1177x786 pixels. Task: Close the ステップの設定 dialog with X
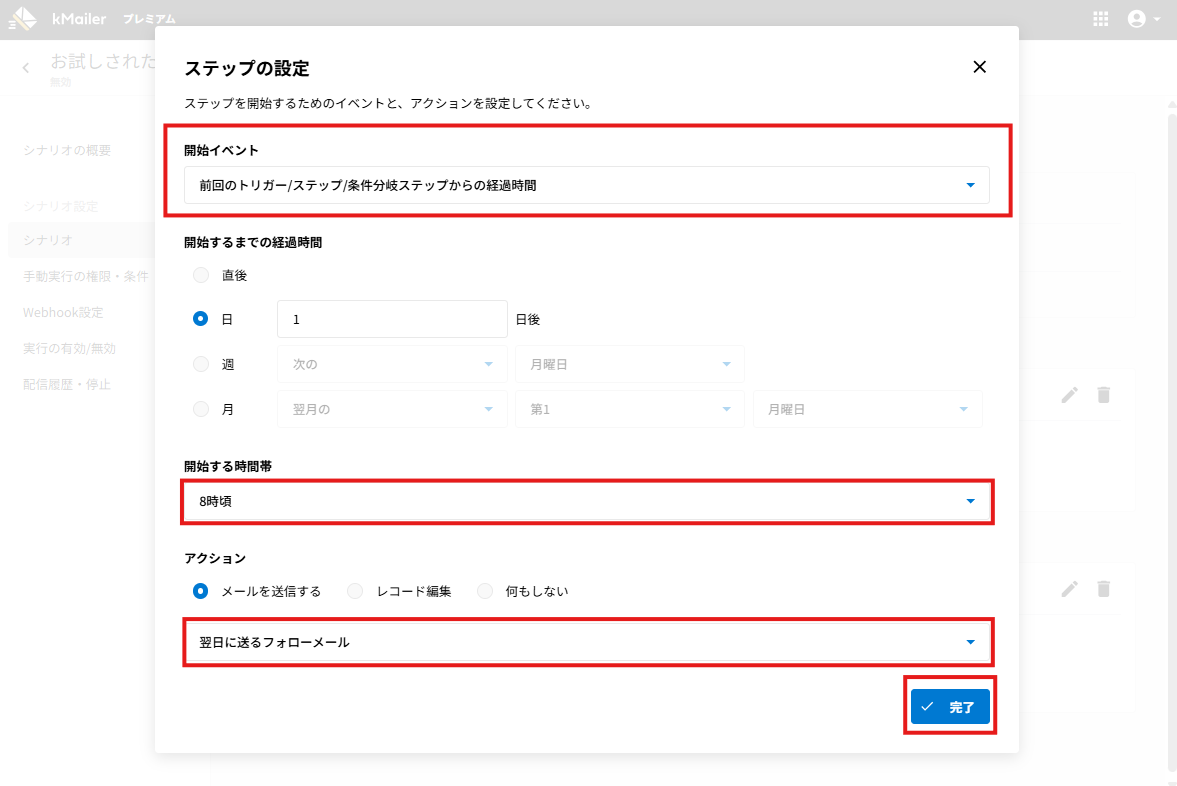click(979, 67)
